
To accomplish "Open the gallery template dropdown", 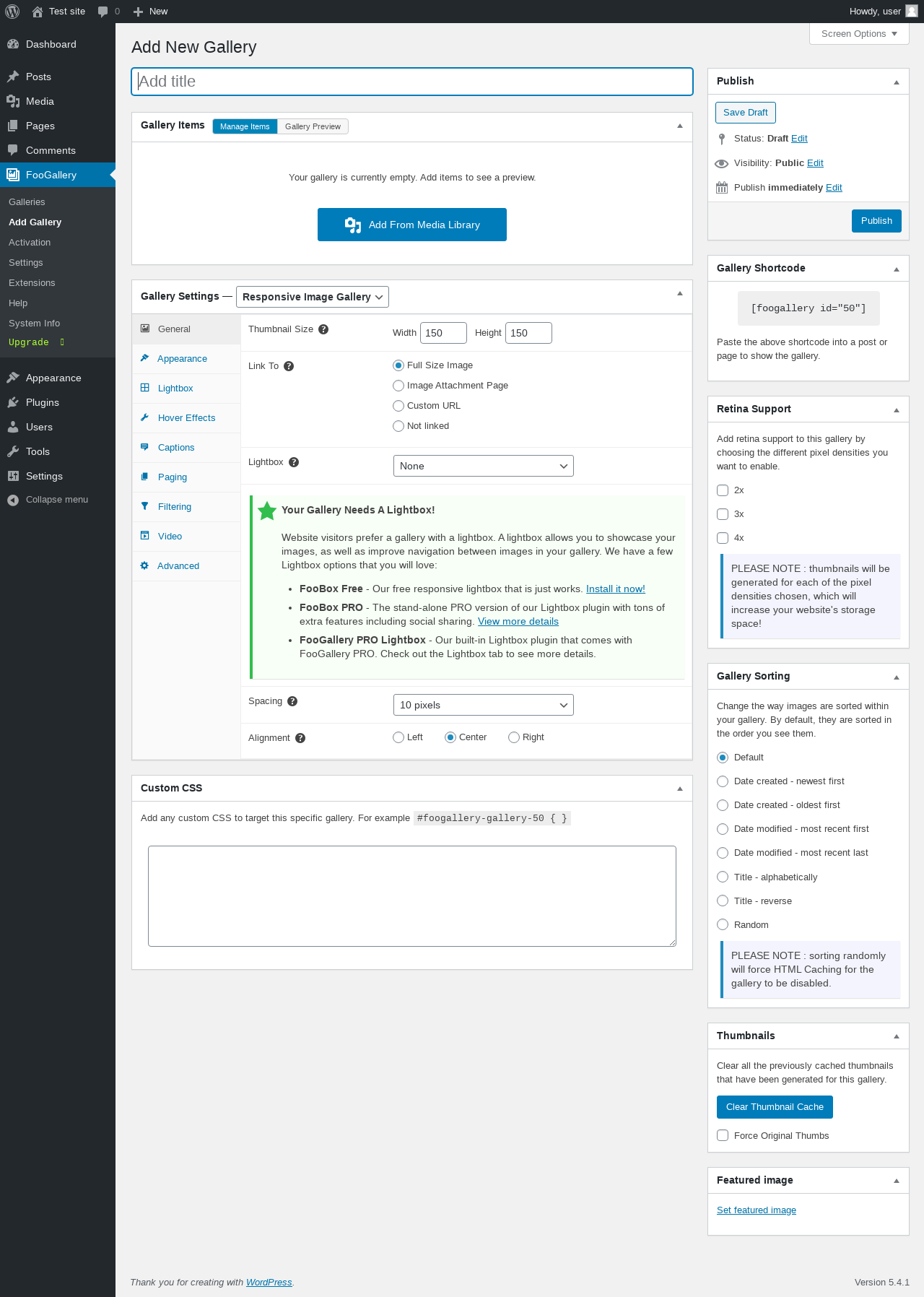I will pos(313,297).
